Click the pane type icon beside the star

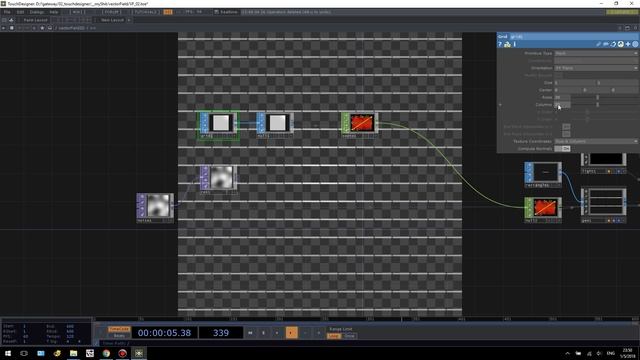click(x=50, y=28)
